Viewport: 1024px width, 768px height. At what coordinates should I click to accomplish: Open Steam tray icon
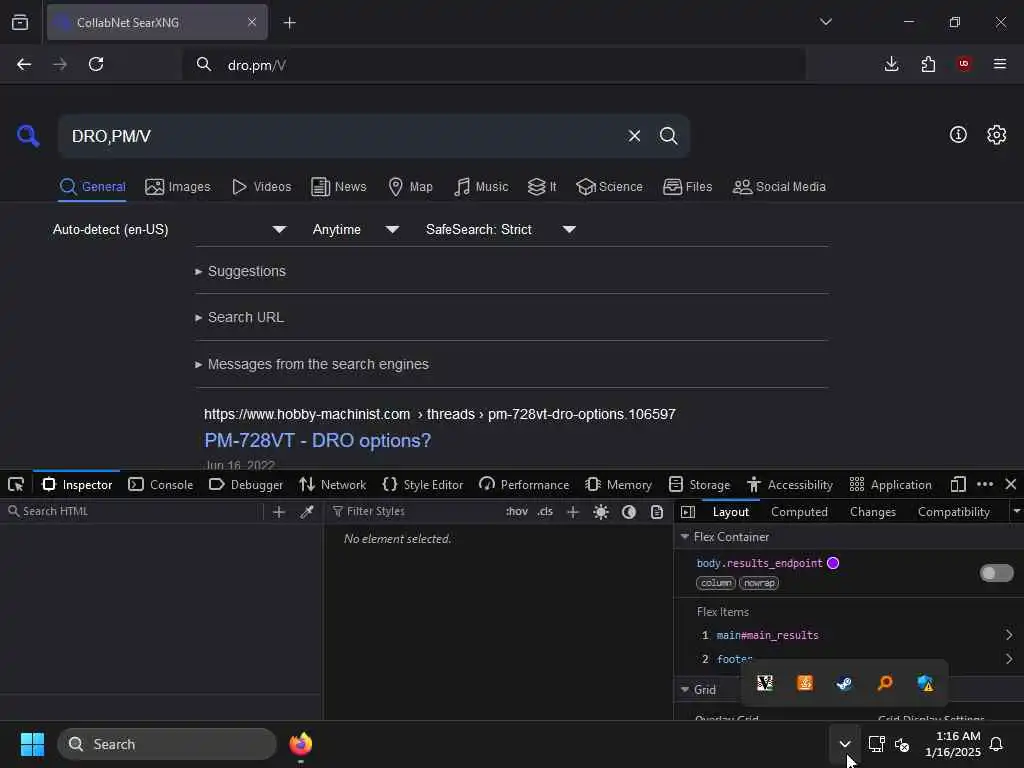coord(844,683)
